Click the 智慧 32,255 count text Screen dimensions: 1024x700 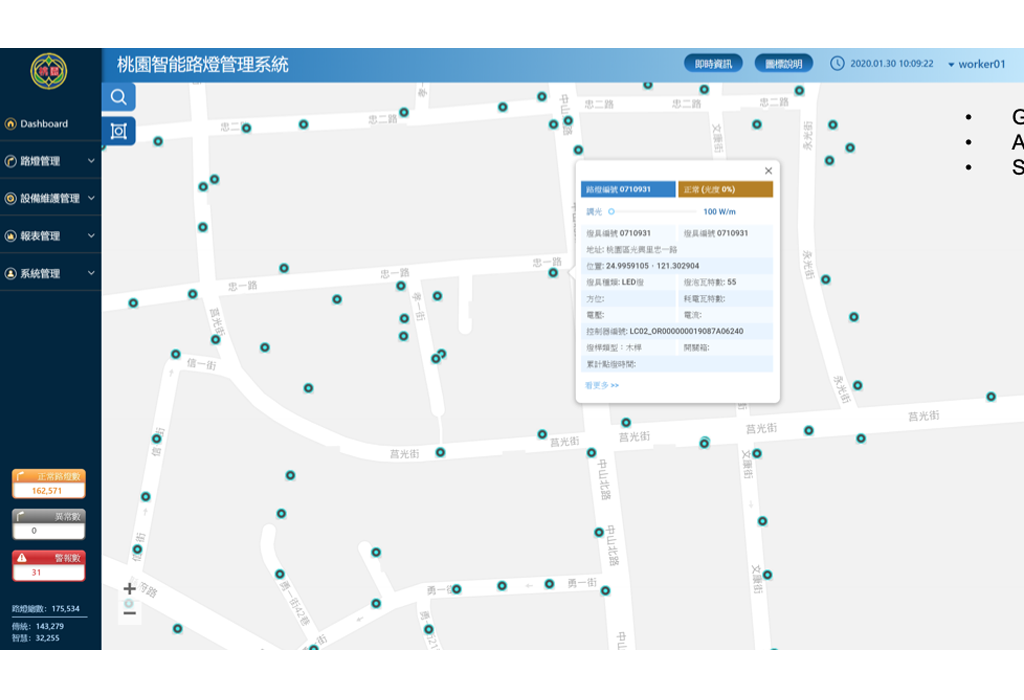tap(35, 639)
